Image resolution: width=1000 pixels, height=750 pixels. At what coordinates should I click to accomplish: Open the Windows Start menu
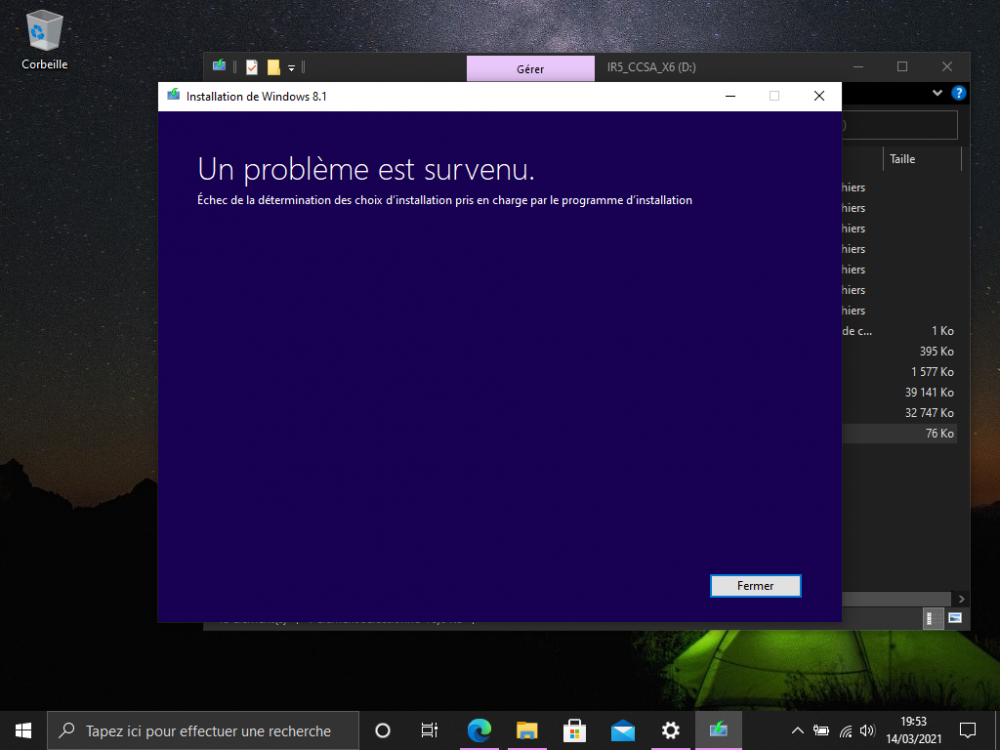click(x=23, y=730)
